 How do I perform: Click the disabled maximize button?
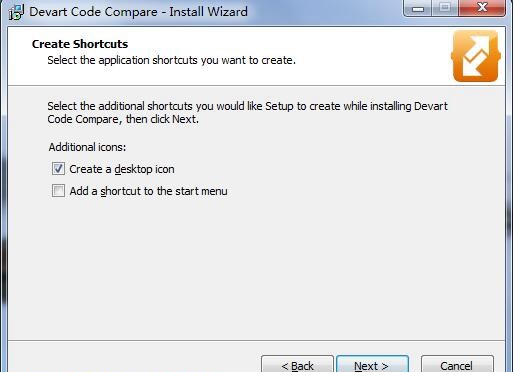(445, 8)
